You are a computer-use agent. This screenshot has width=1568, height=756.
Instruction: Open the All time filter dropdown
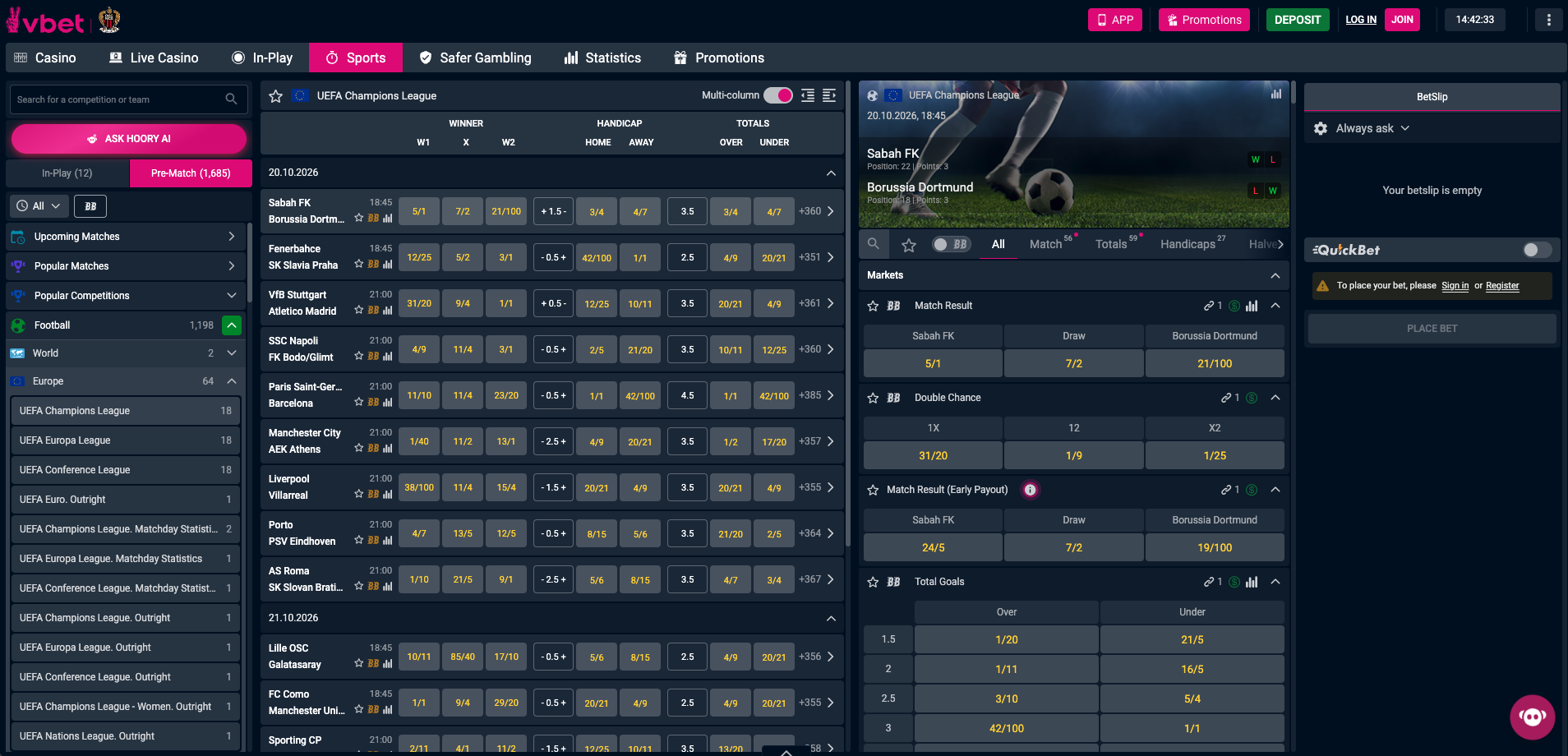tap(39, 206)
